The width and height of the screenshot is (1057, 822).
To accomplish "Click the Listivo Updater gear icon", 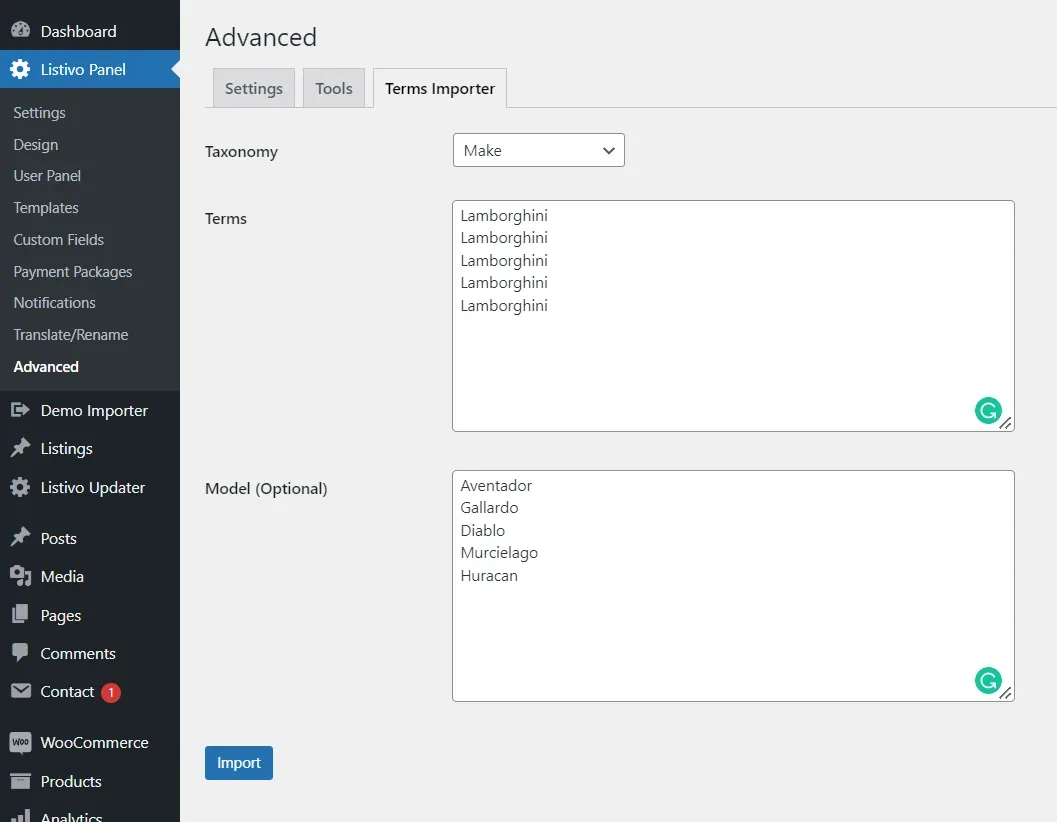I will coord(20,487).
